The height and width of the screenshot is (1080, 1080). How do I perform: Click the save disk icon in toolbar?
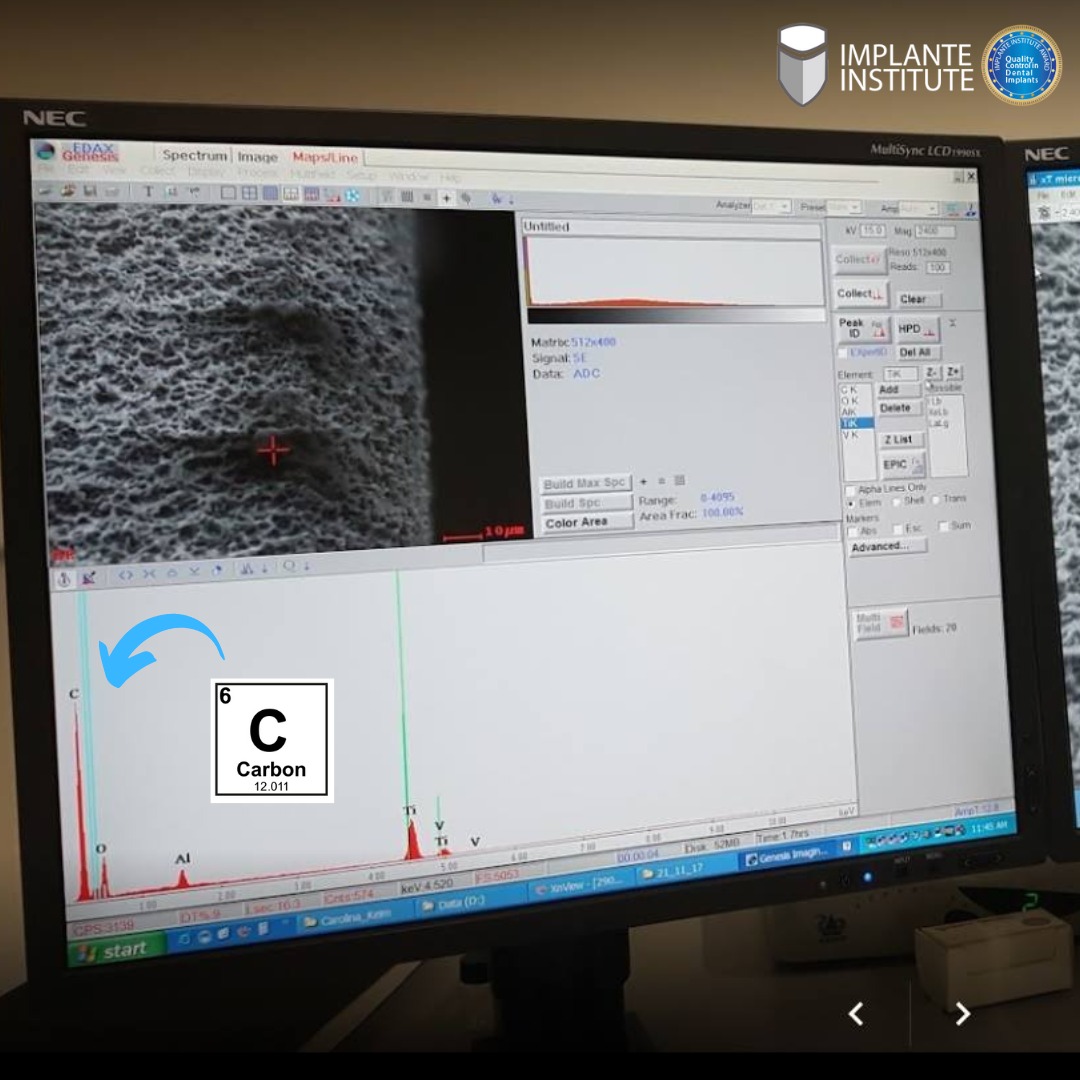(x=89, y=190)
